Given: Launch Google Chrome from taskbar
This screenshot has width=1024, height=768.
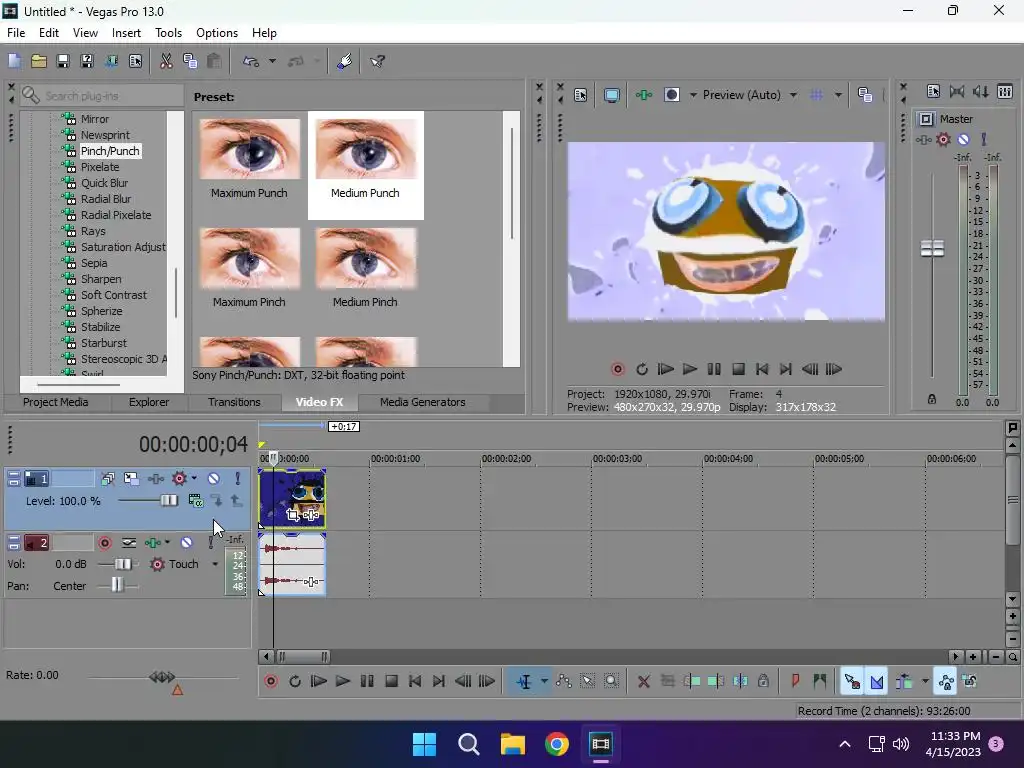Looking at the screenshot, I should pos(556,744).
